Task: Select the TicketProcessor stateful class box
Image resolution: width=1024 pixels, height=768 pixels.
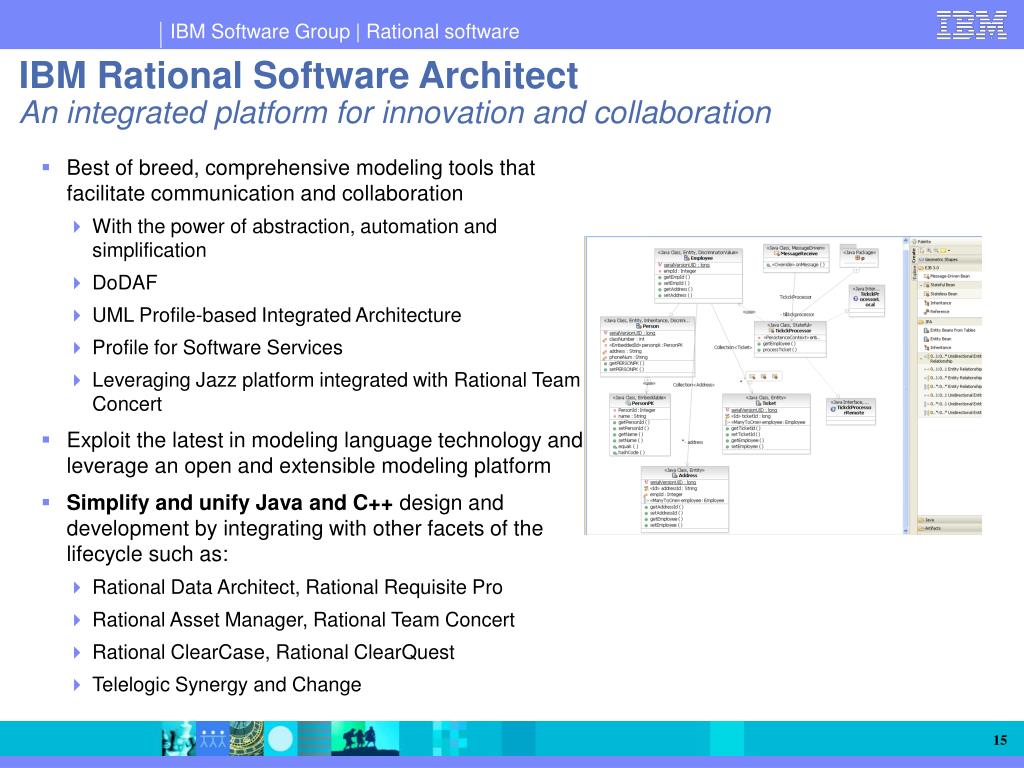Action: point(790,340)
